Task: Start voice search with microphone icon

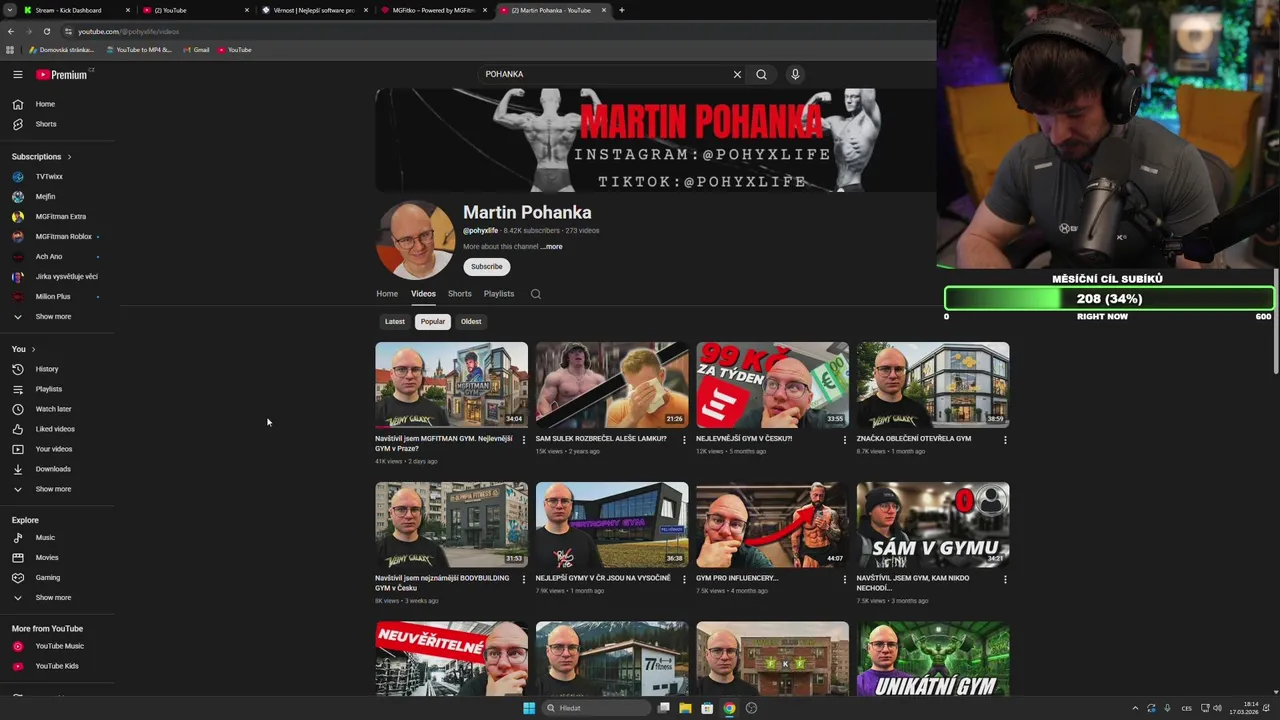Action: click(x=795, y=74)
